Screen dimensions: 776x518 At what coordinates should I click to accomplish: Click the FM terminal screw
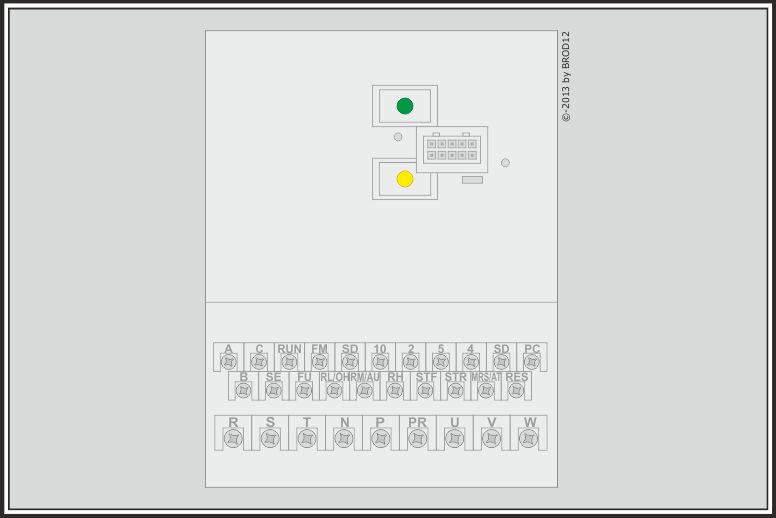pyautogui.click(x=319, y=362)
